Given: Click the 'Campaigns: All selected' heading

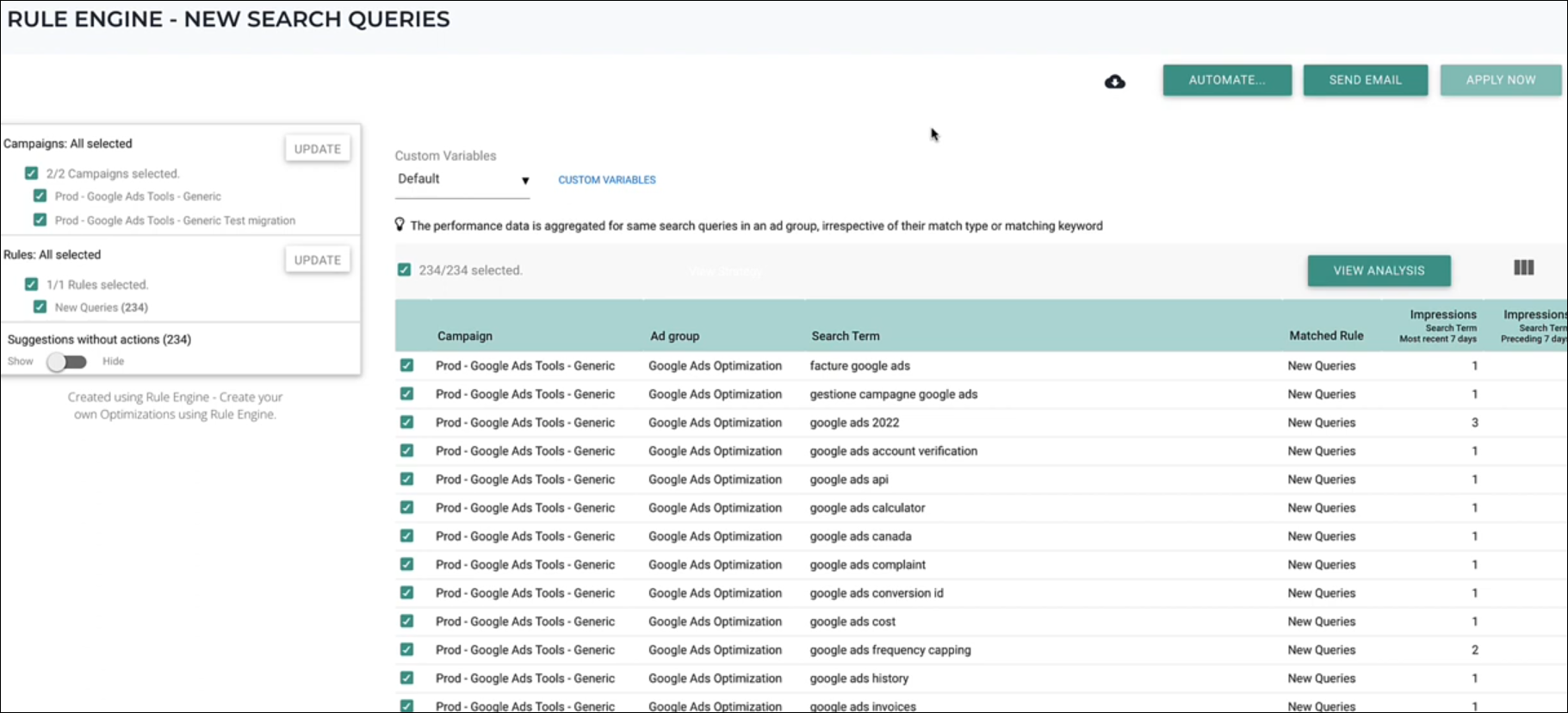Looking at the screenshot, I should [68, 143].
